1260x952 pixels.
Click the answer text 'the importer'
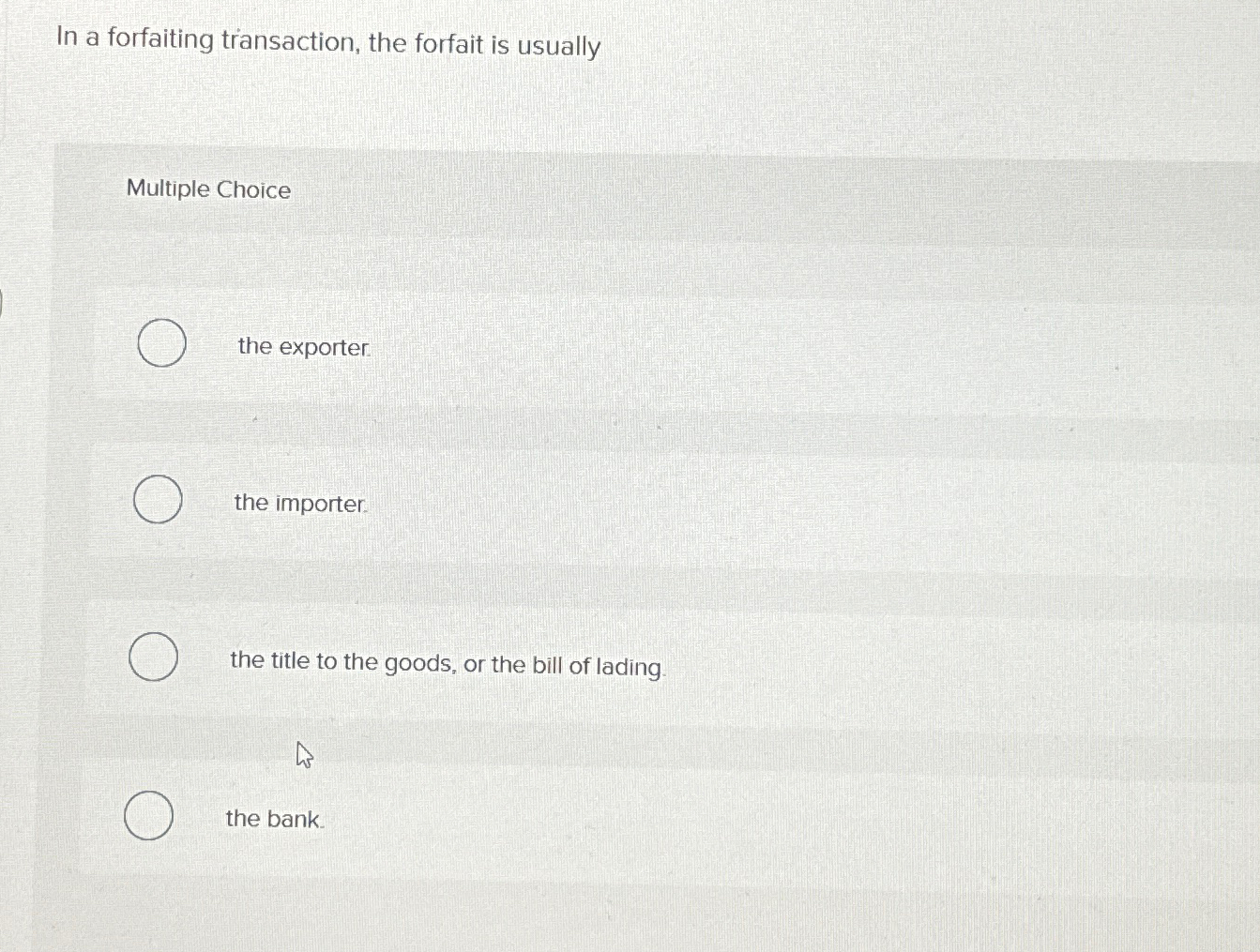(x=299, y=504)
